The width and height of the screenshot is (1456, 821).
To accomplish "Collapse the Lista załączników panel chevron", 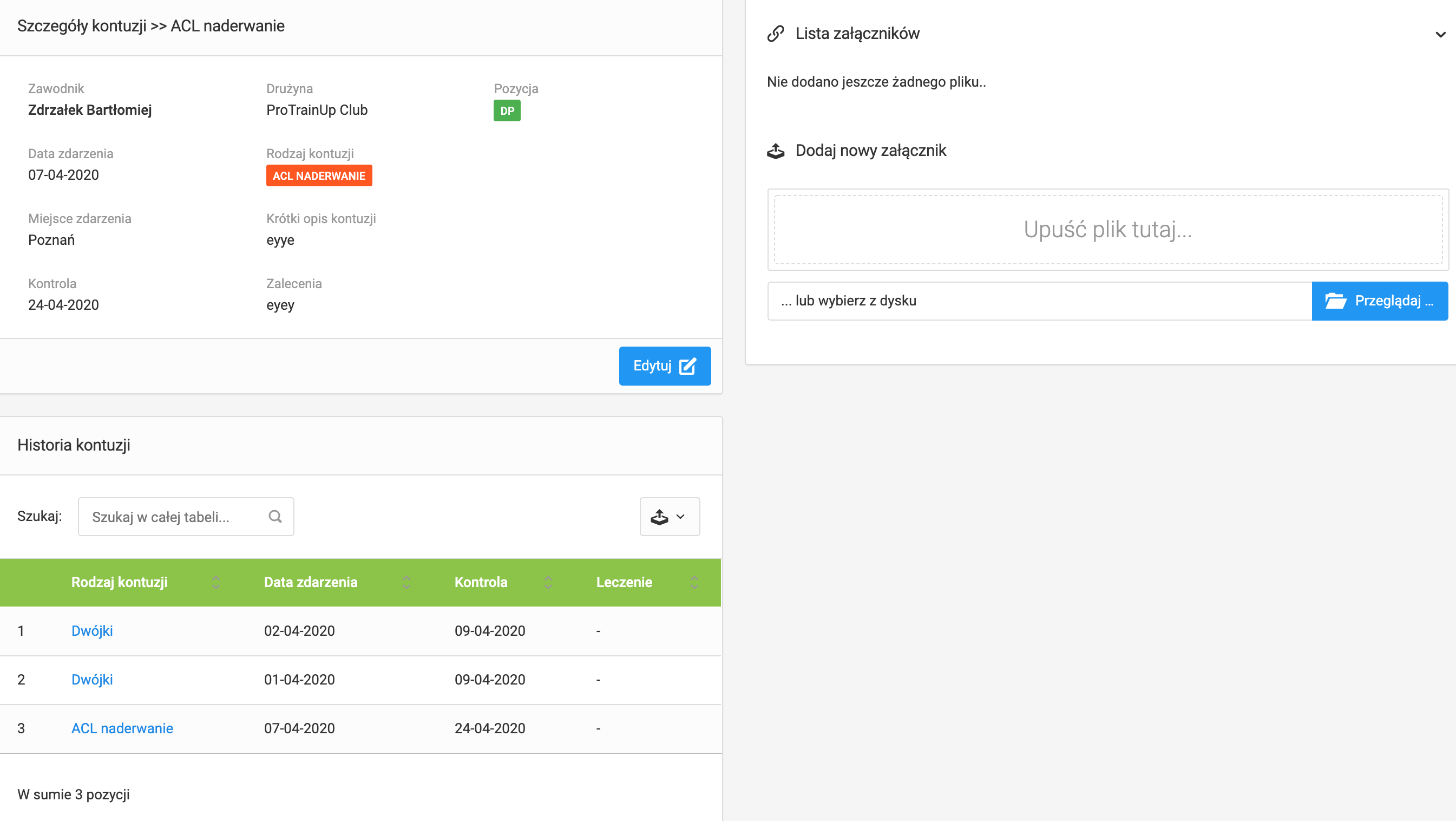I will tap(1440, 35).
